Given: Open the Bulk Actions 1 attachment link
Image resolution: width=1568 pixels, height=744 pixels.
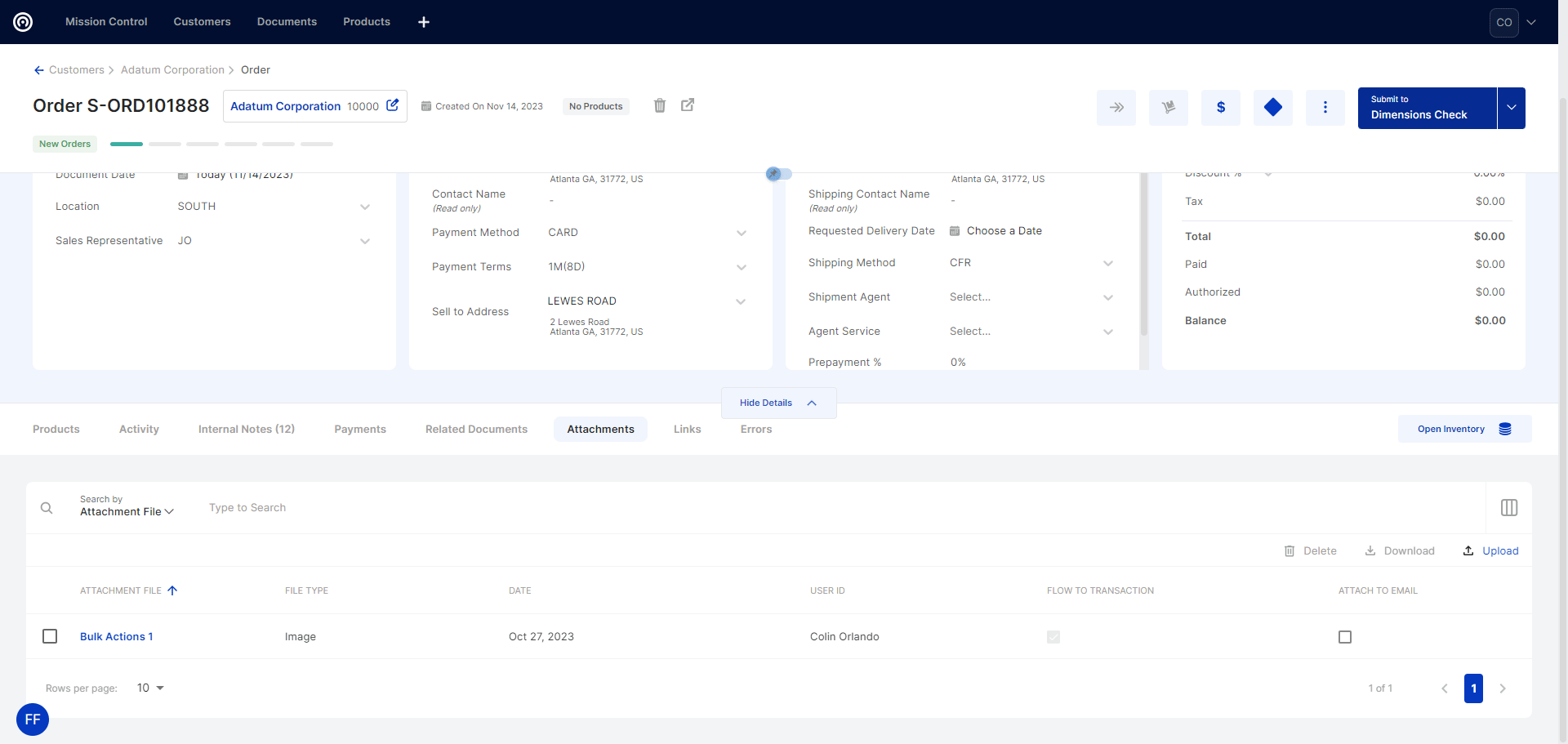Looking at the screenshot, I should tap(116, 636).
